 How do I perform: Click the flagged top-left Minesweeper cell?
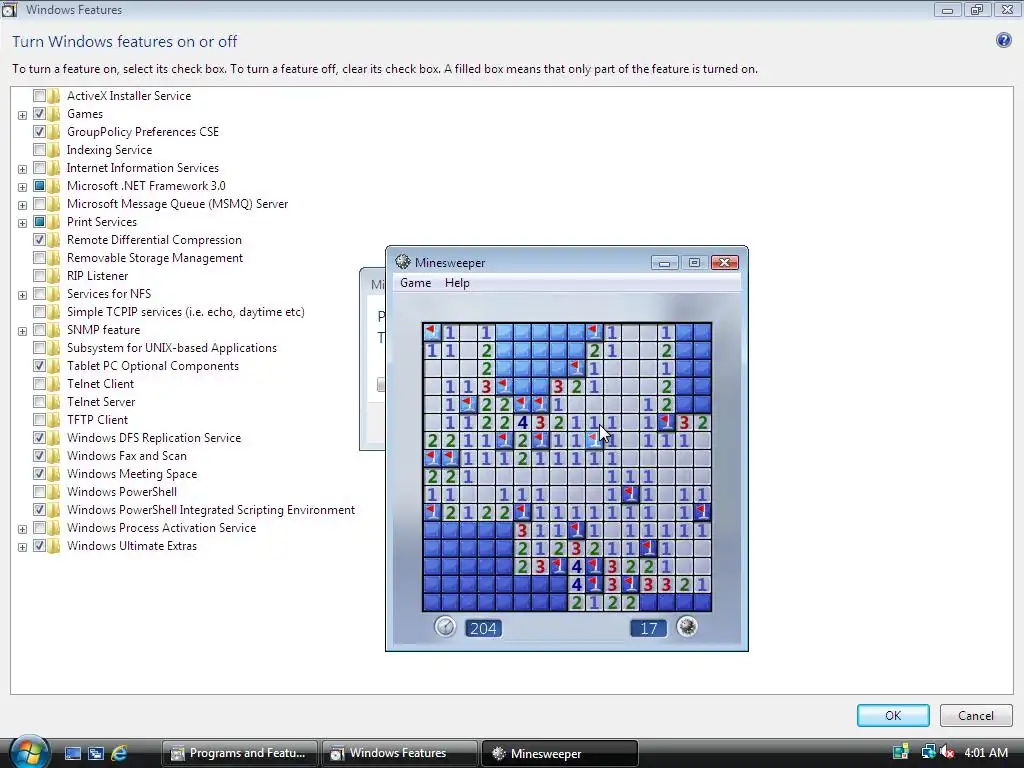tap(432, 332)
